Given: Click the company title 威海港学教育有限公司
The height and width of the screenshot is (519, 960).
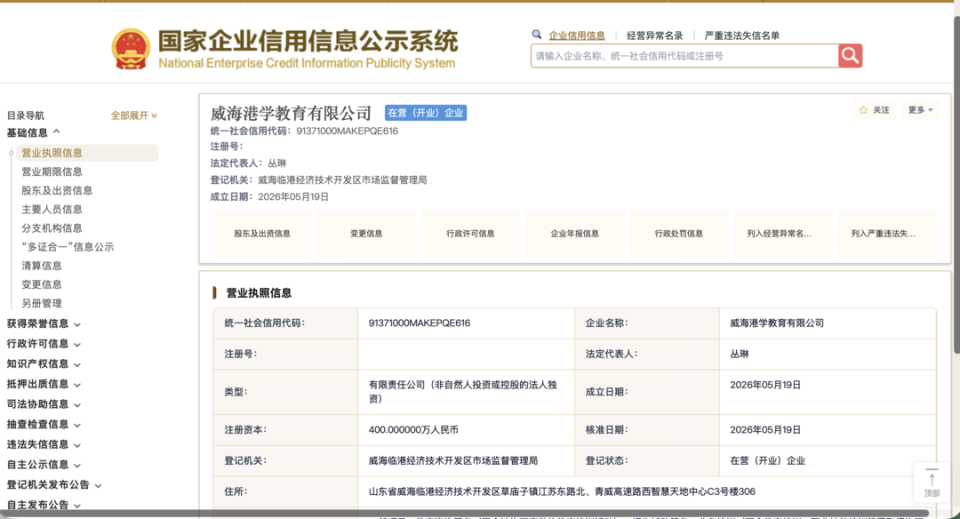Looking at the screenshot, I should (x=291, y=113).
